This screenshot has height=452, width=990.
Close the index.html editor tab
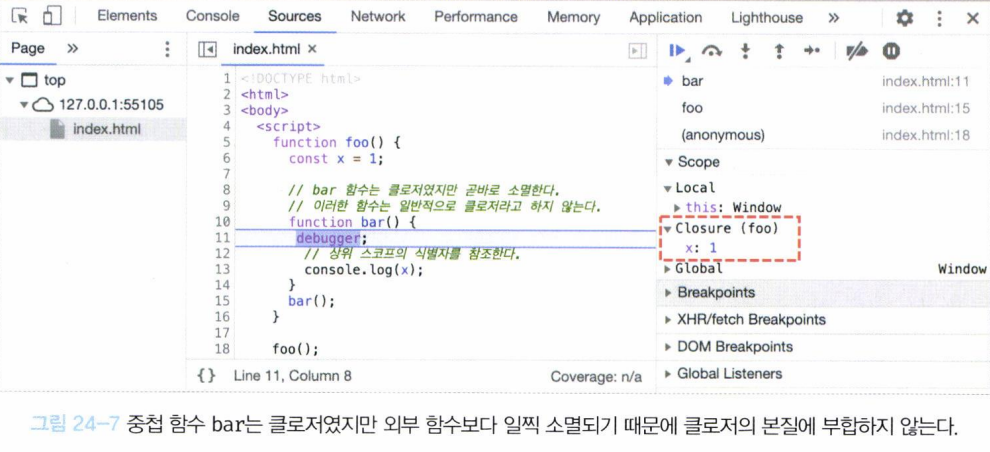pos(312,49)
